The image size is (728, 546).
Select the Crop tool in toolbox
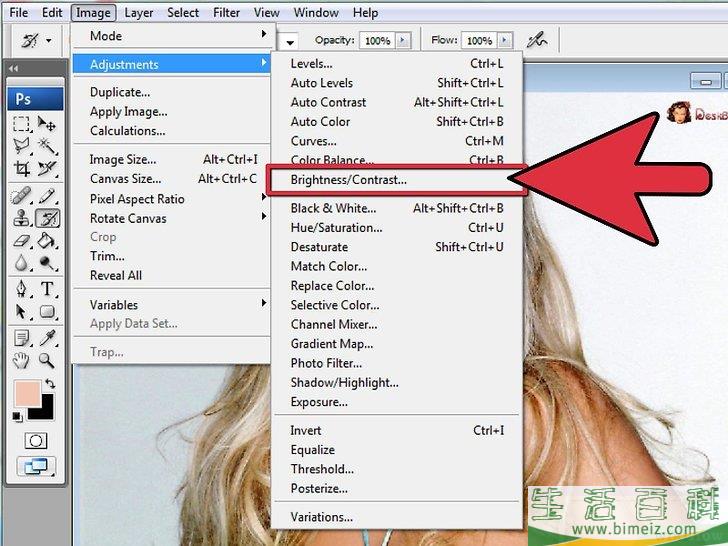[x=21, y=168]
